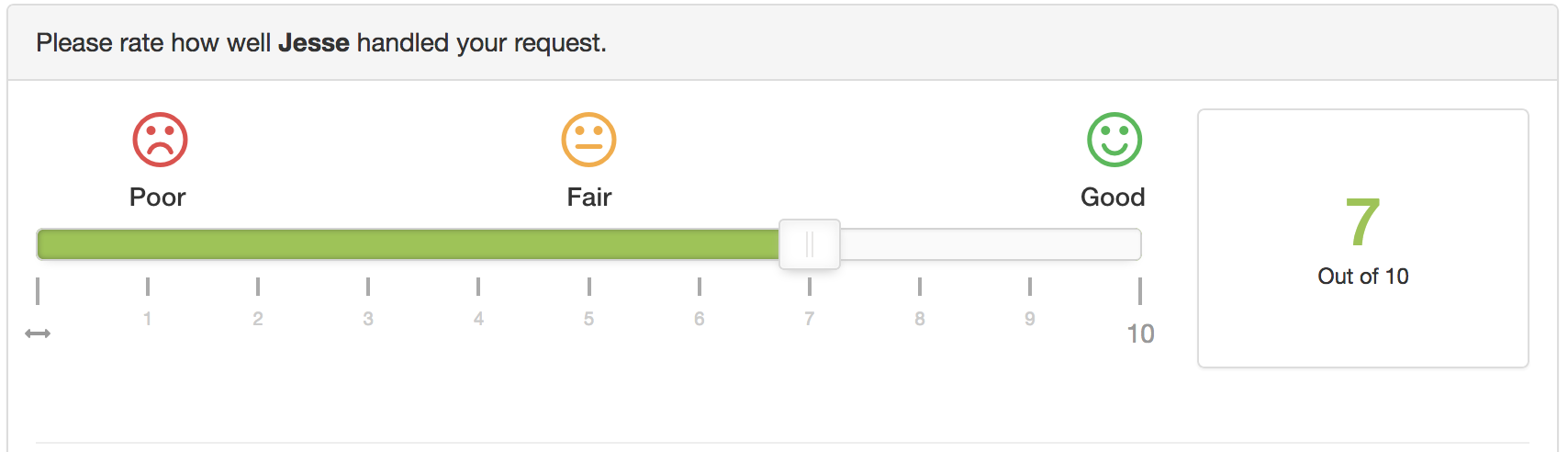
Task: Click the horizontal double-arrow icon
Action: (x=38, y=333)
